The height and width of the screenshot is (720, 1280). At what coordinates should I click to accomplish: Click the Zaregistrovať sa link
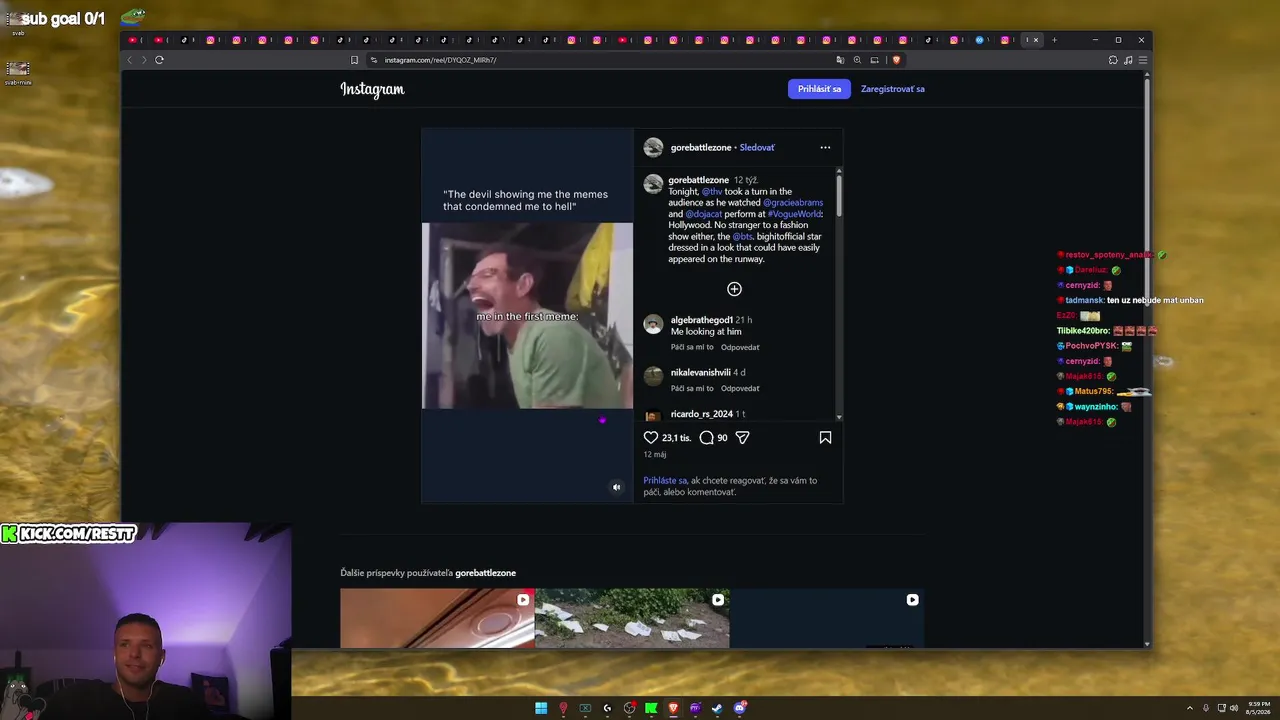pos(893,89)
